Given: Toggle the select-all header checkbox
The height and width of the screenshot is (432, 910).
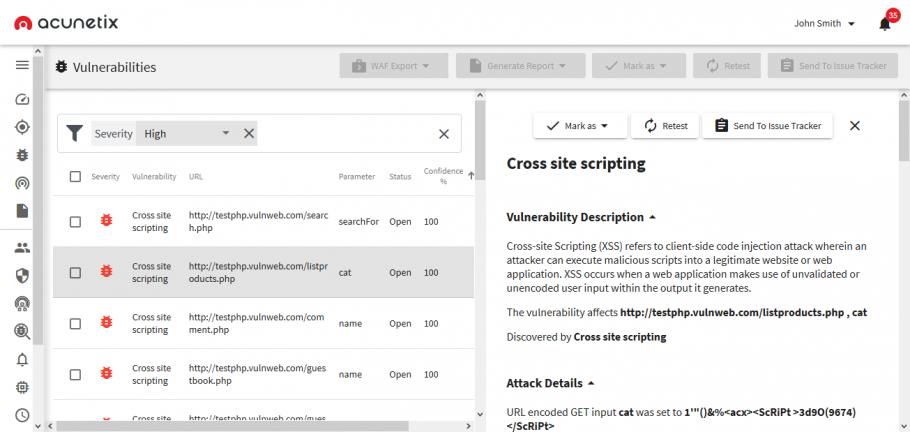Looking at the screenshot, I should [x=75, y=177].
